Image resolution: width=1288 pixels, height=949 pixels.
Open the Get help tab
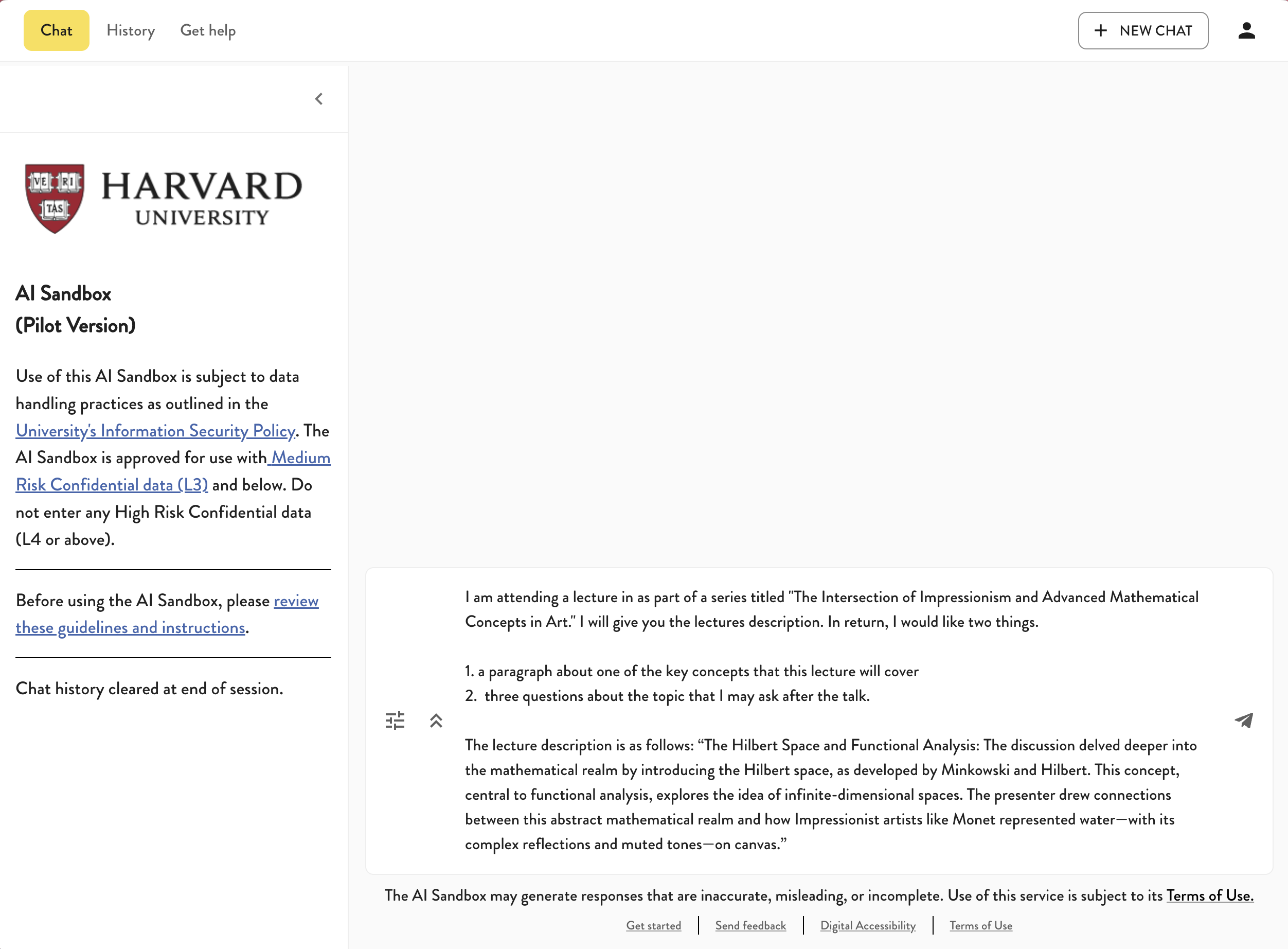coord(208,30)
